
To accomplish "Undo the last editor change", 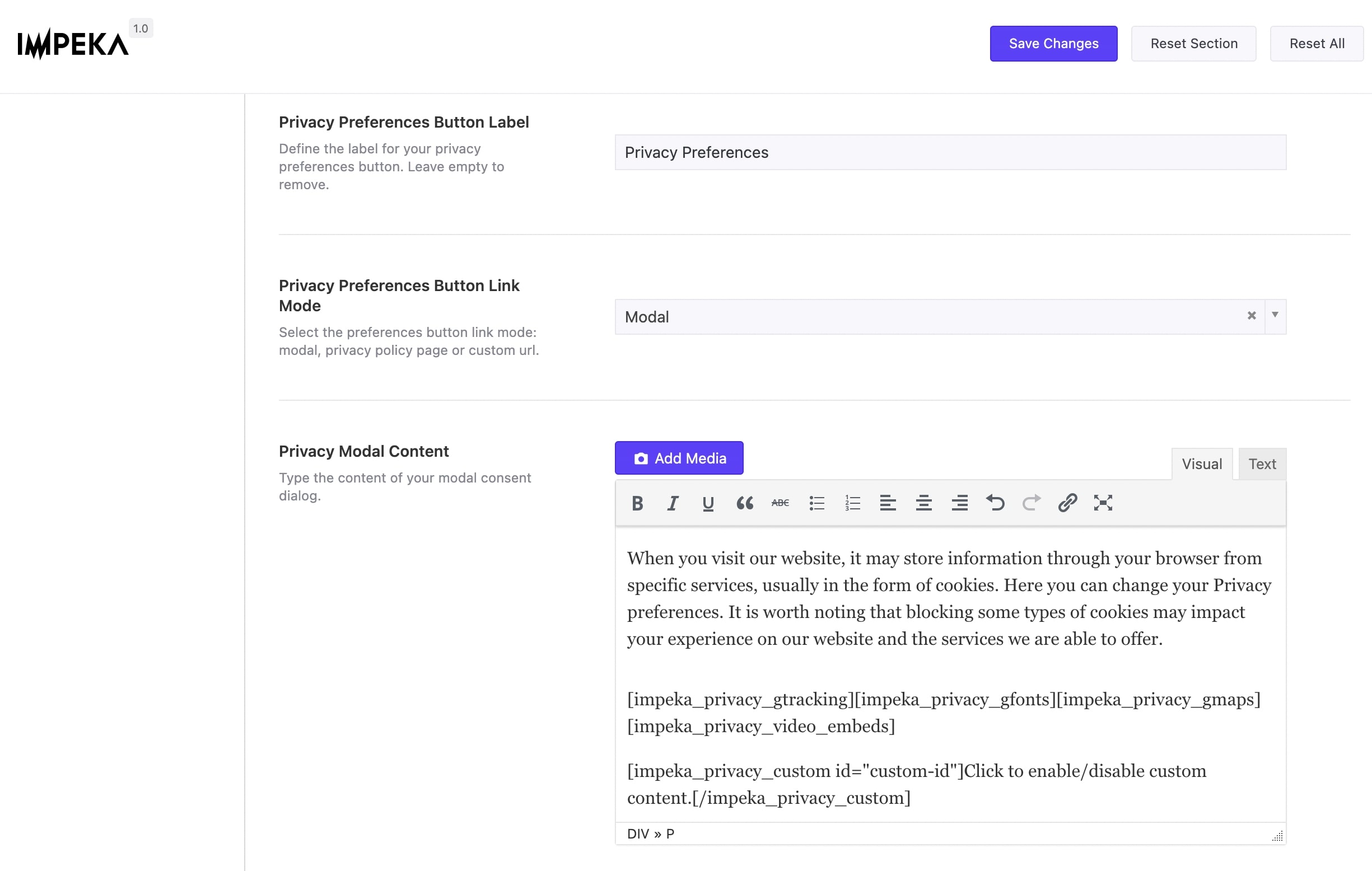I will [x=995, y=503].
